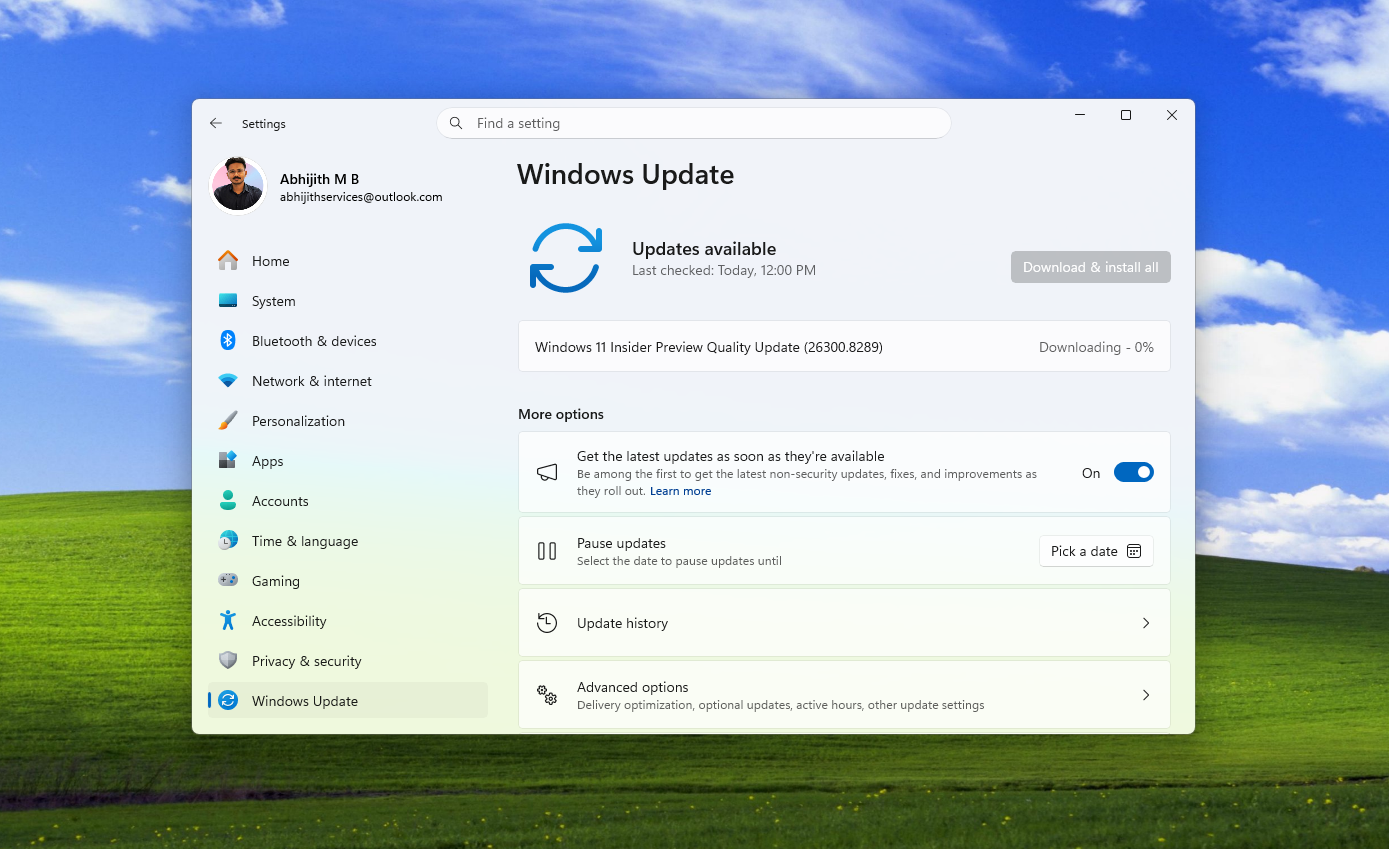Viewport: 1389px width, 849px height.
Task: Click the Download & install all button
Action: pos(1090,267)
